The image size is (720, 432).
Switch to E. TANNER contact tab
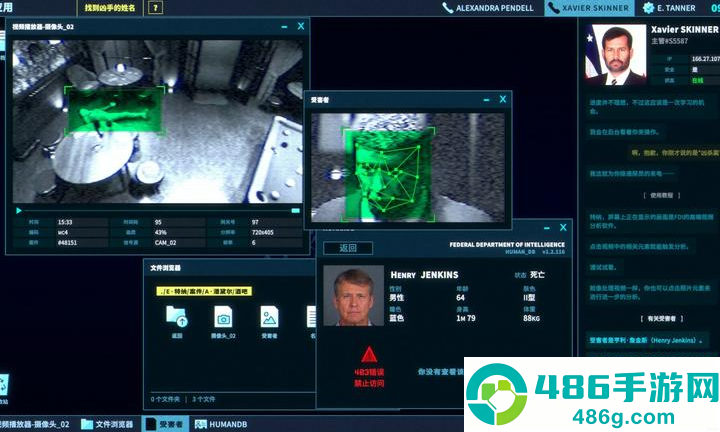[x=669, y=8]
